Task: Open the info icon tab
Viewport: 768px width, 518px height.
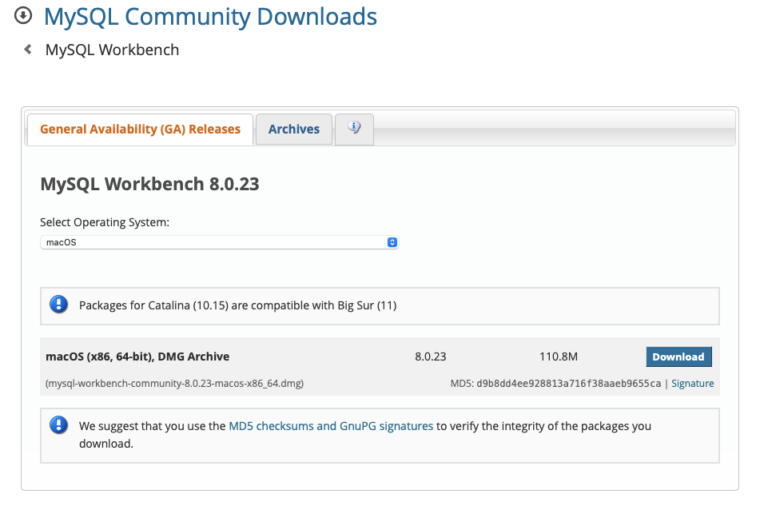Action: [x=354, y=129]
